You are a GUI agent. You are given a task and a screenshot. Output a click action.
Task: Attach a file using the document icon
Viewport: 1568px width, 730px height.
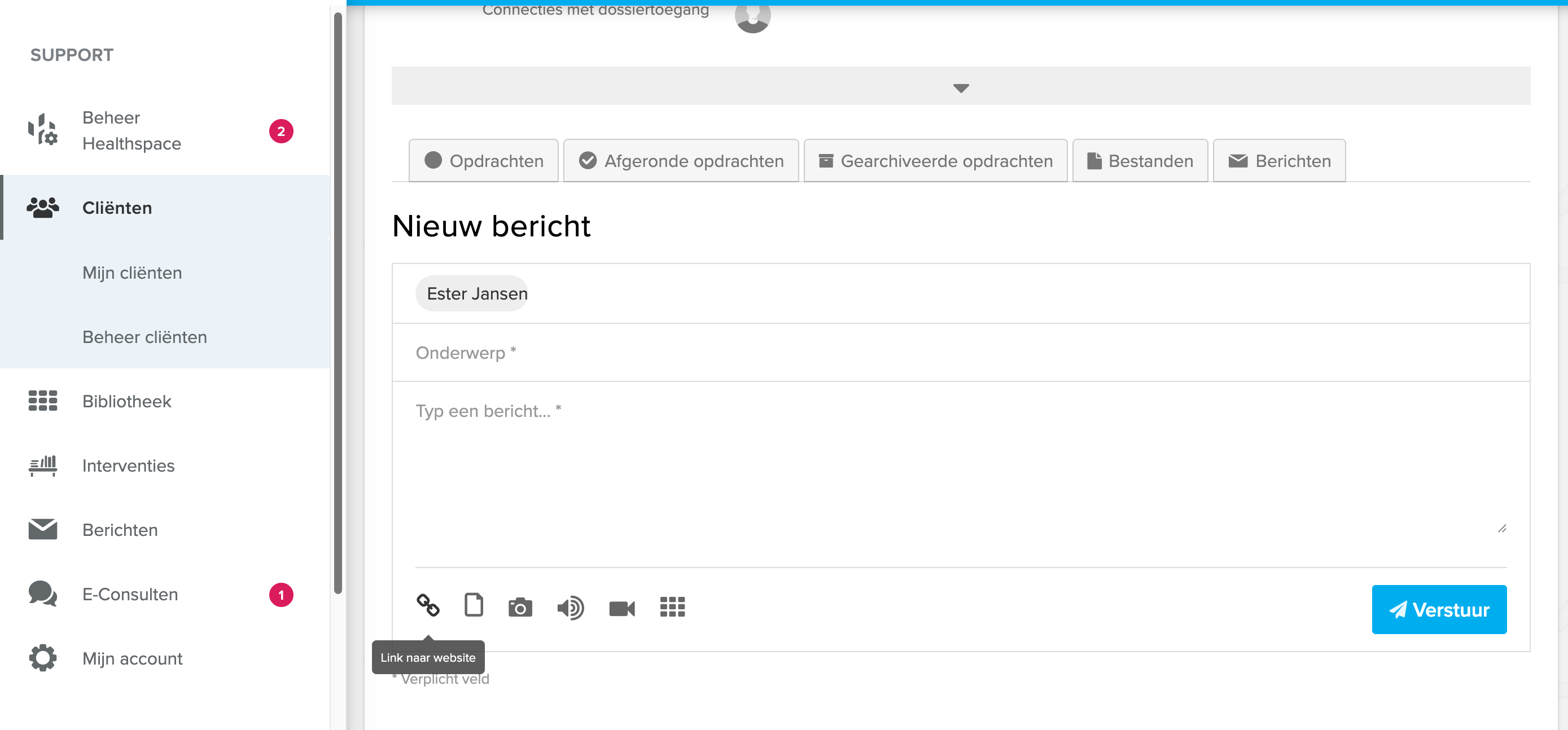(x=474, y=605)
